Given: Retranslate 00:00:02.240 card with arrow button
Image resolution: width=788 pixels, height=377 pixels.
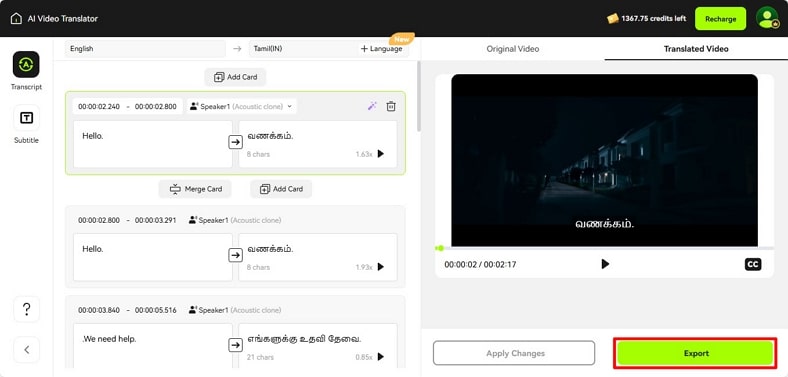Looking at the screenshot, I should pos(235,143).
